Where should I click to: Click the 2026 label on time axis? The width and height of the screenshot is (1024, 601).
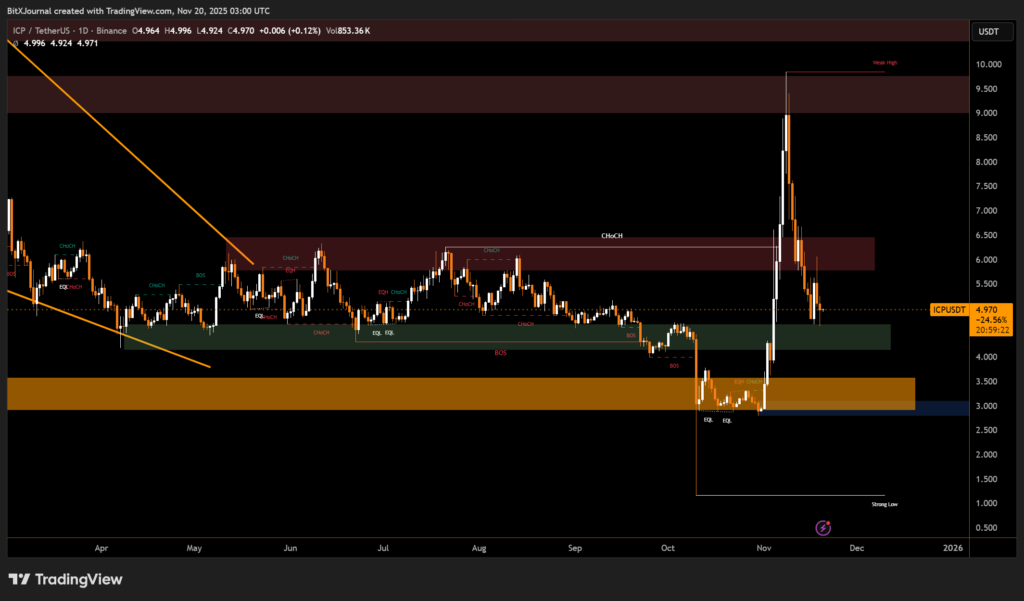point(952,548)
